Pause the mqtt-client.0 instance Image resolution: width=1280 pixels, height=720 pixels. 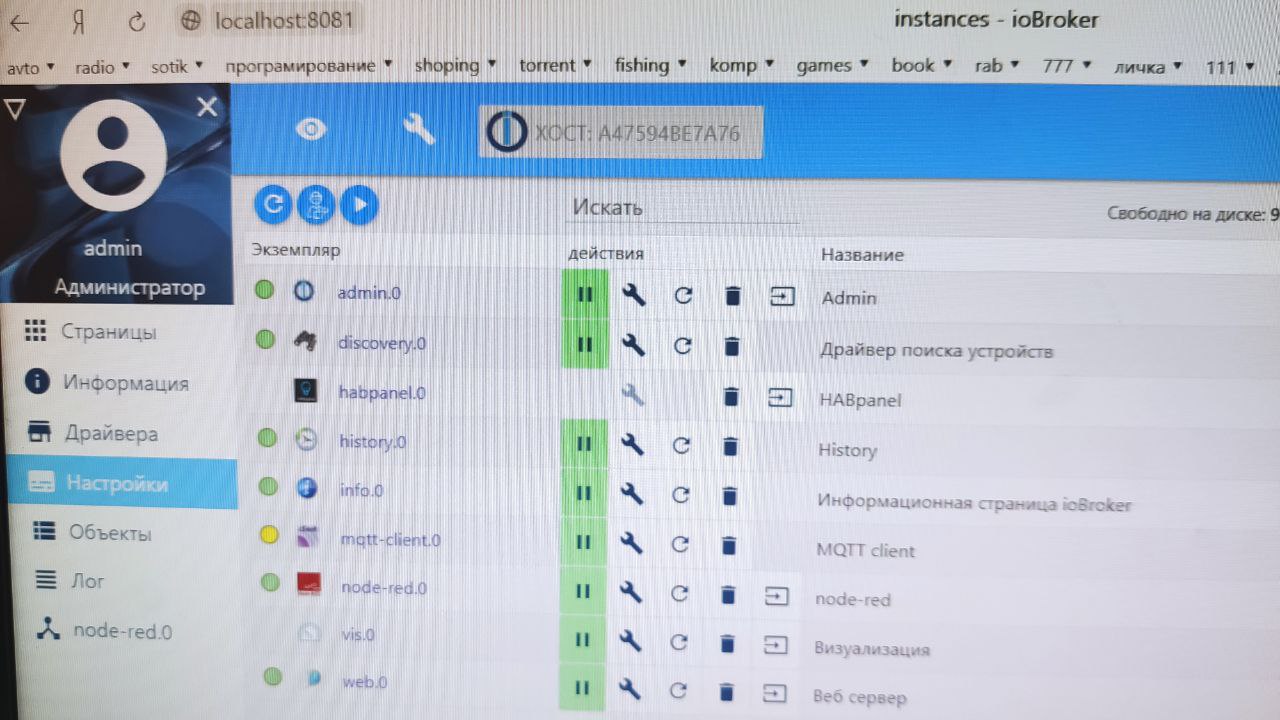[584, 544]
